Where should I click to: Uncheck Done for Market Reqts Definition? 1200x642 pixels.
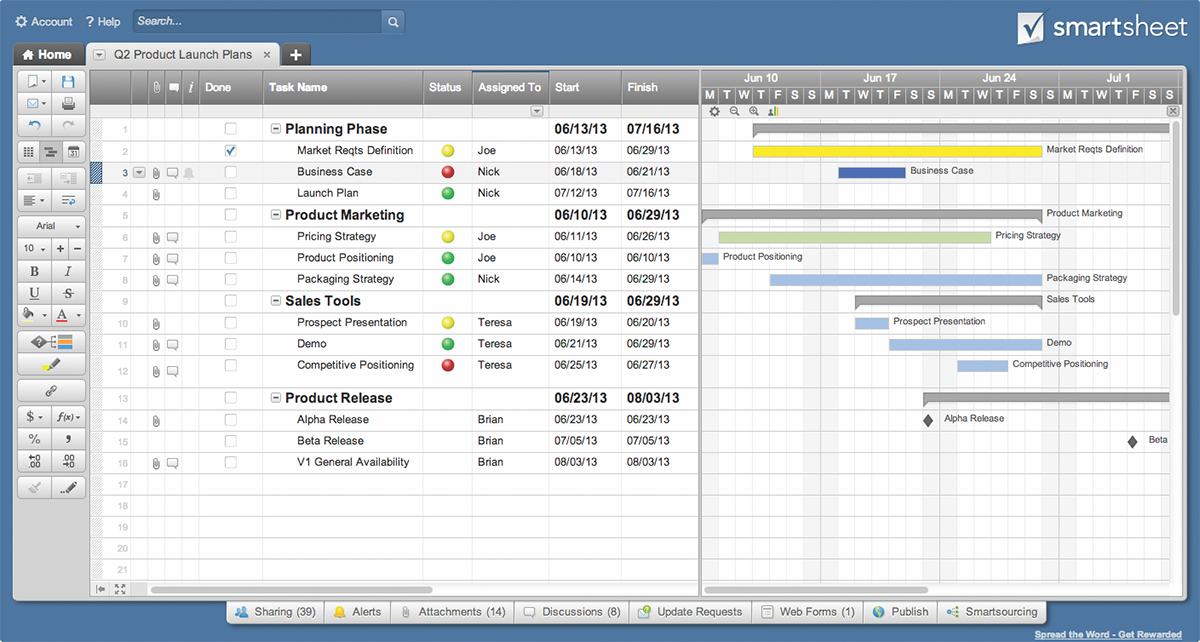pyautogui.click(x=231, y=151)
